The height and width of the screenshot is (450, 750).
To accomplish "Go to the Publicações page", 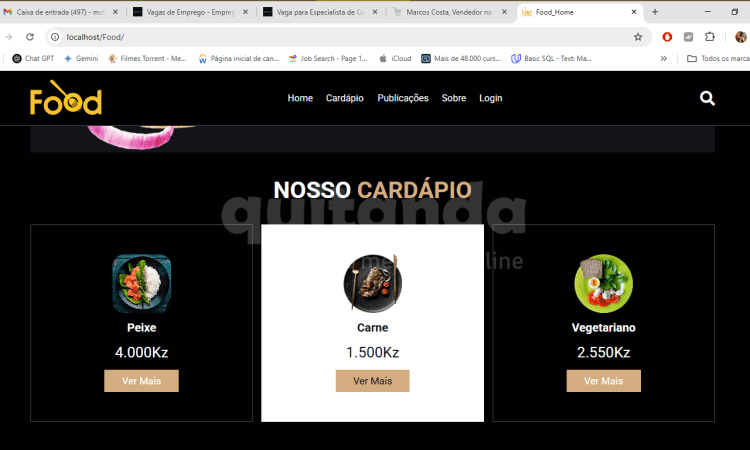I will [x=403, y=98].
